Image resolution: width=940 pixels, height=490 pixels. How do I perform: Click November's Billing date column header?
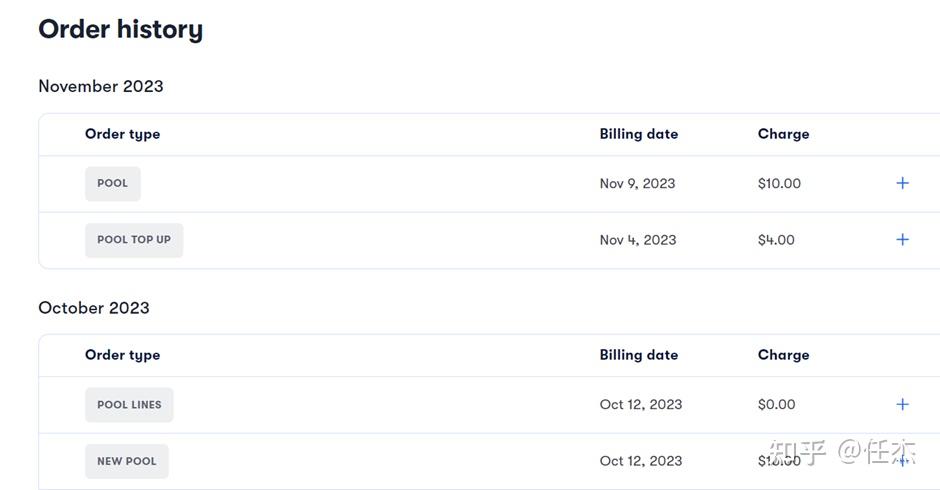[x=638, y=134]
